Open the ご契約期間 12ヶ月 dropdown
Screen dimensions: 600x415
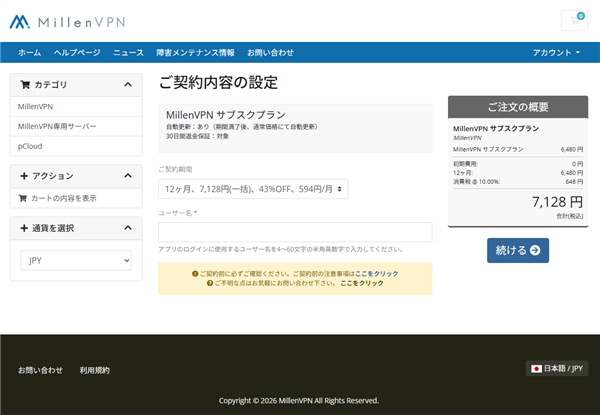tap(253, 189)
